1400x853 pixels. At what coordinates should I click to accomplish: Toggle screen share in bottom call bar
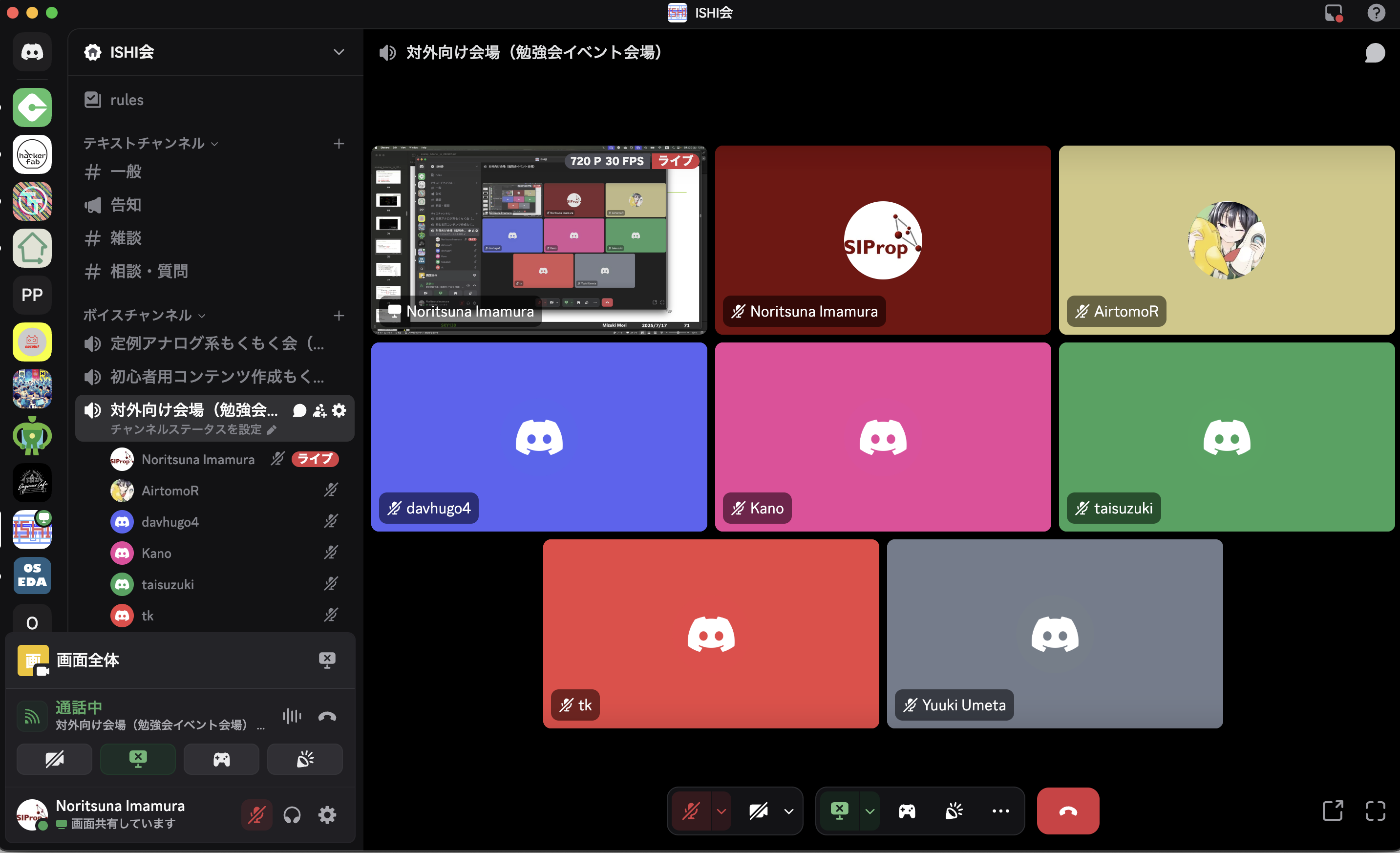pos(839,811)
